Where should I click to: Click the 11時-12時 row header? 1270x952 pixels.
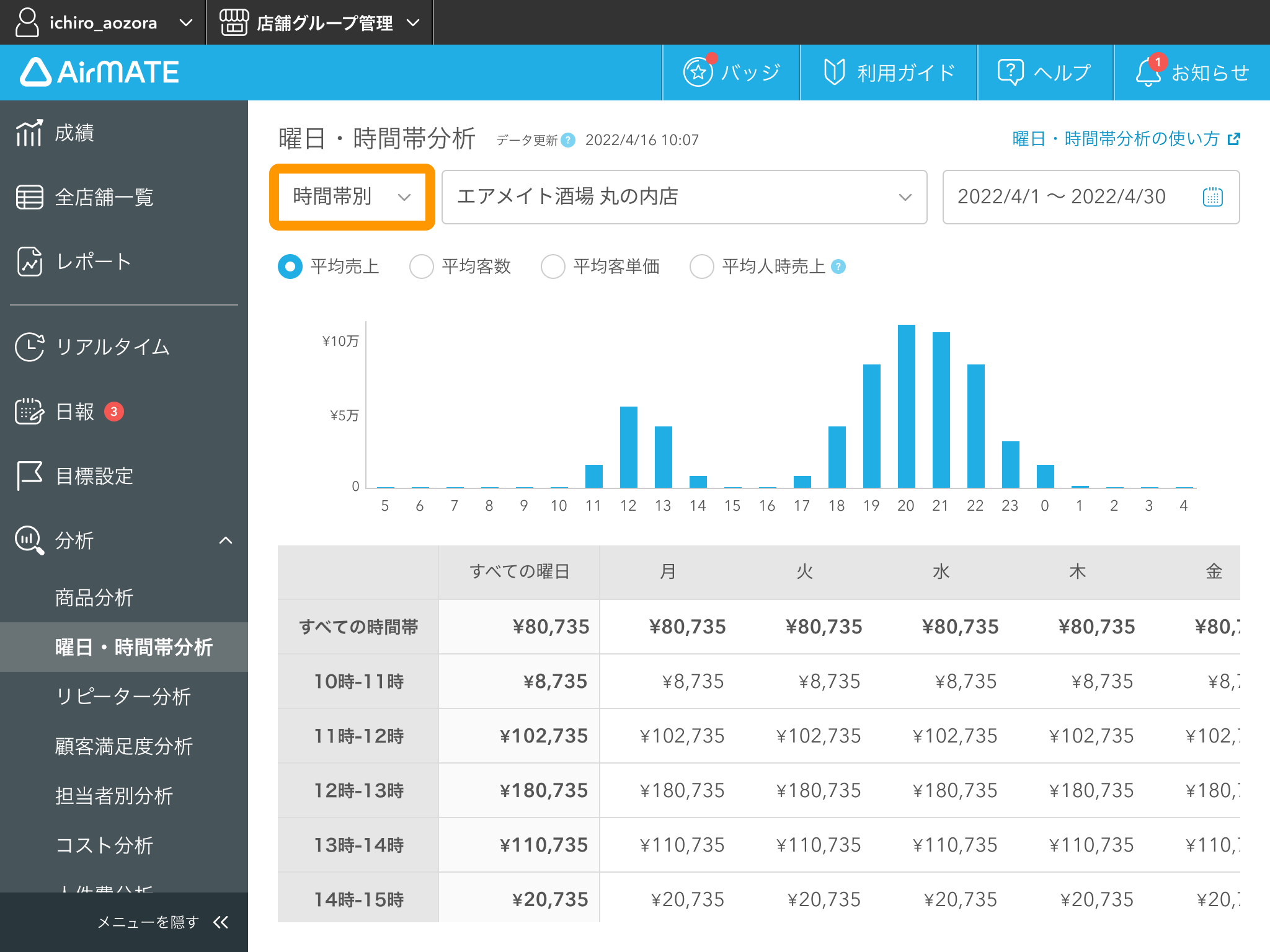point(358,736)
